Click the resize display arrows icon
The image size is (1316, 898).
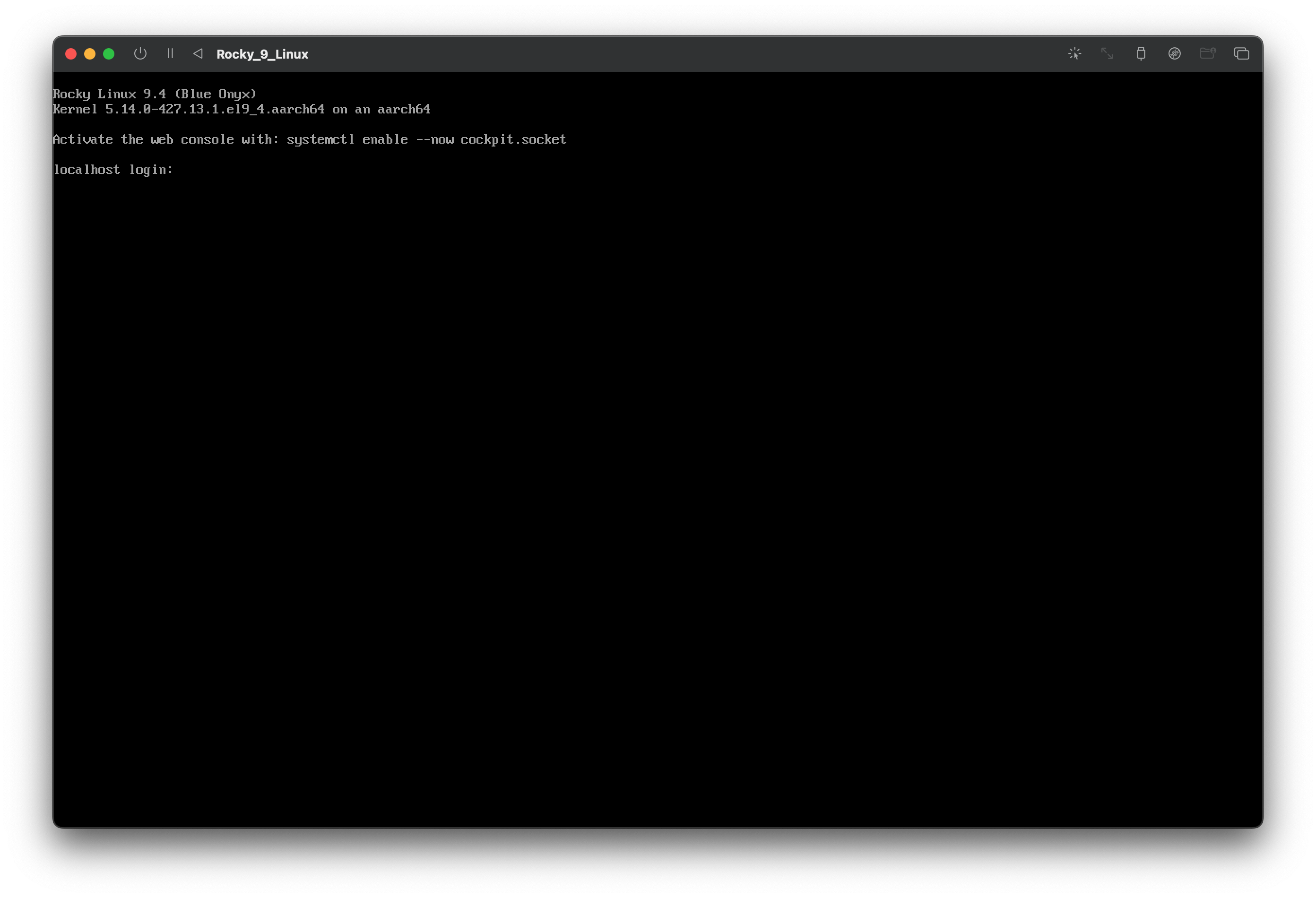[x=1107, y=54]
